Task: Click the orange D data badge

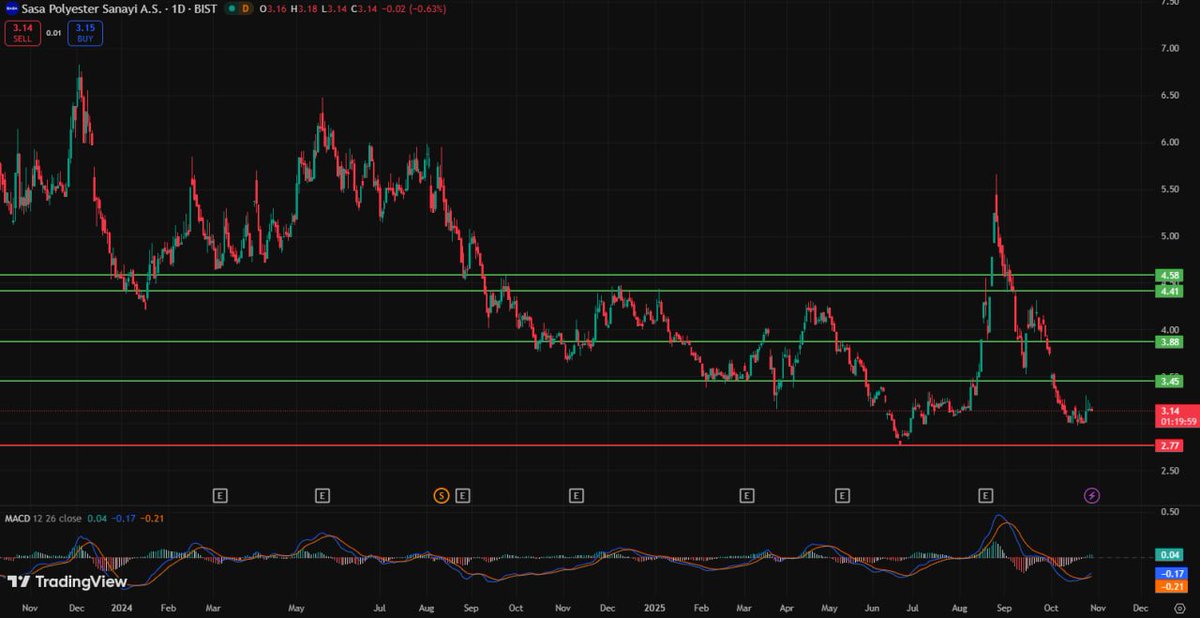Action: click(x=247, y=8)
